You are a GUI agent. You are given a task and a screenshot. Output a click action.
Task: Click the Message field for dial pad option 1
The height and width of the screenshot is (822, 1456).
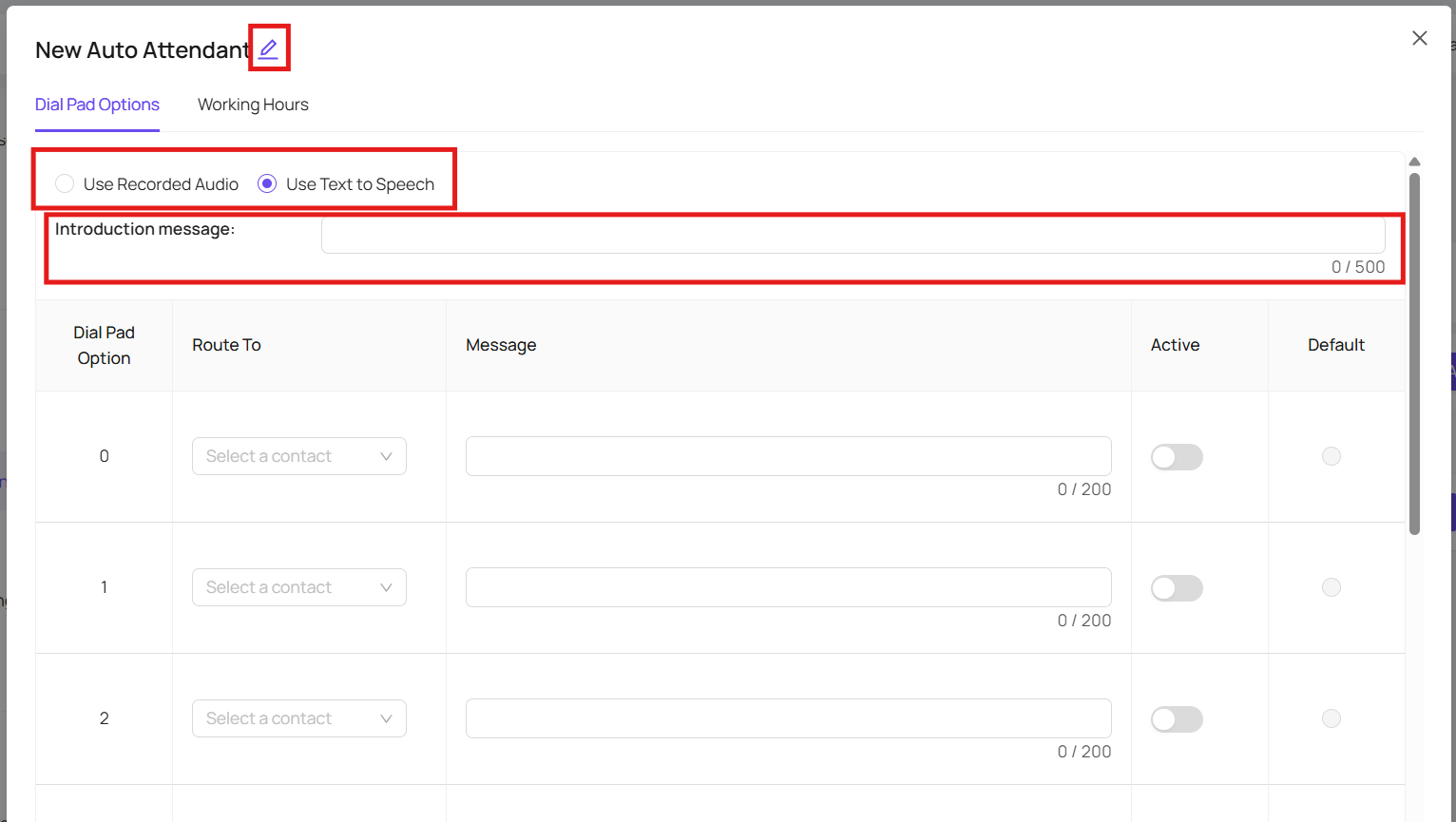click(x=789, y=587)
